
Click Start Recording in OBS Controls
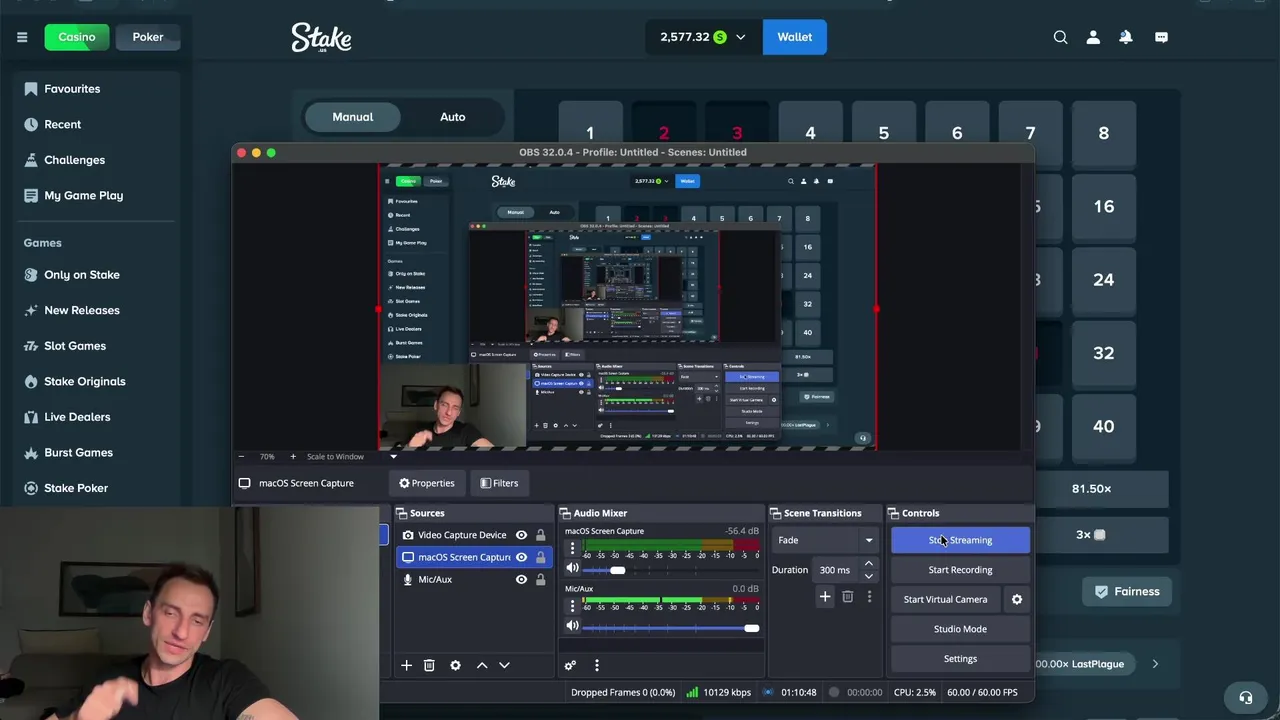[x=960, y=570]
